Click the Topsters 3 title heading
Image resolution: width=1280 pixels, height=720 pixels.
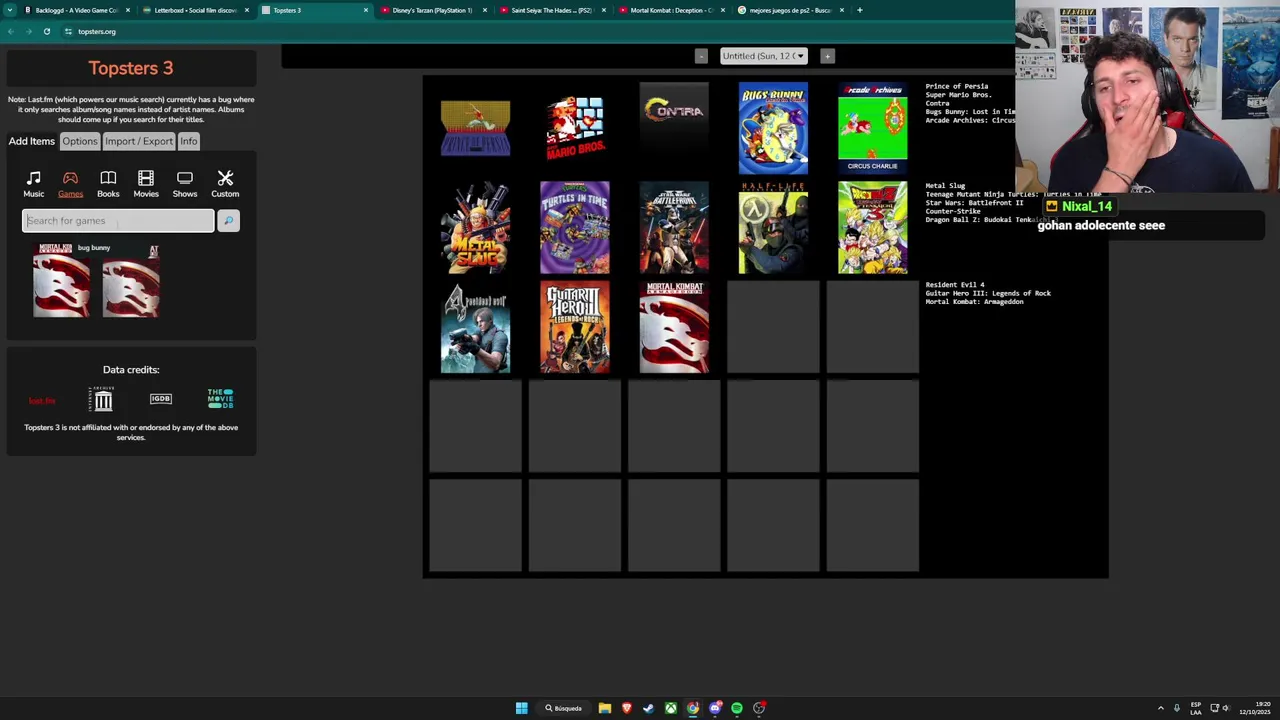(x=131, y=68)
